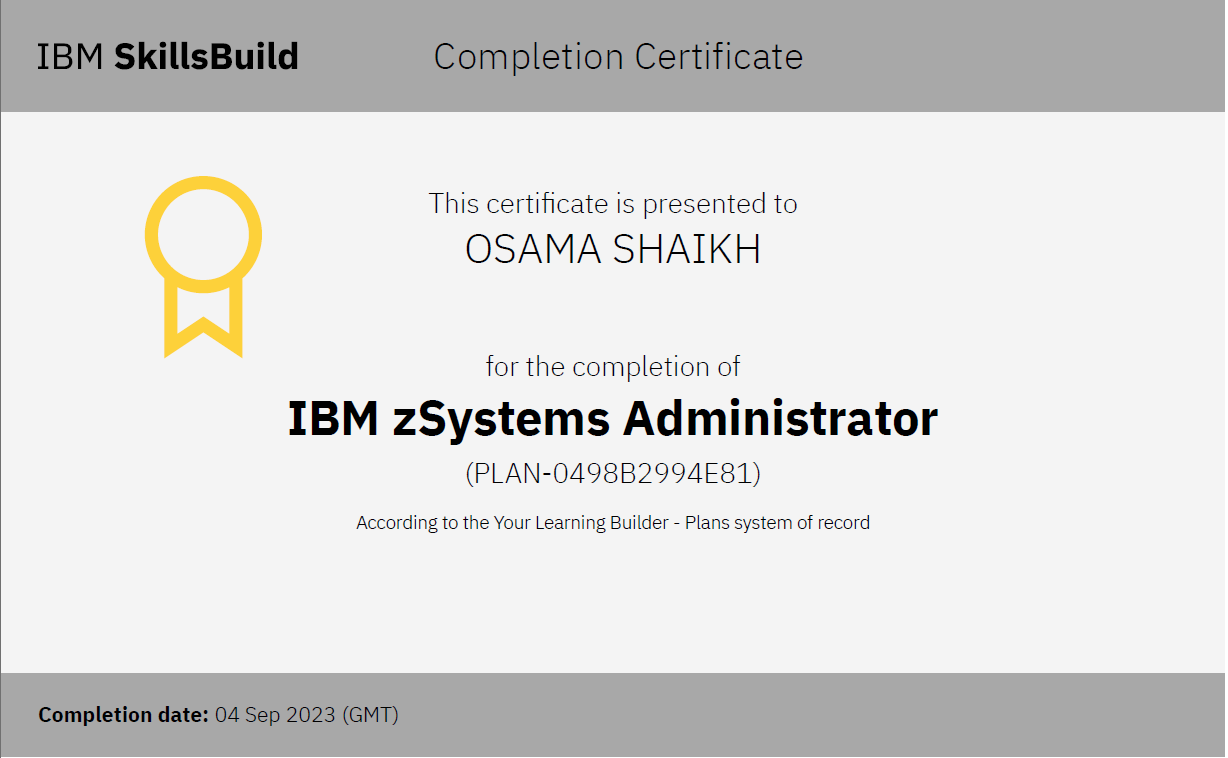This screenshot has width=1228, height=758.
Task: Click the phrase 'for the completion of'
Action: pos(613,366)
